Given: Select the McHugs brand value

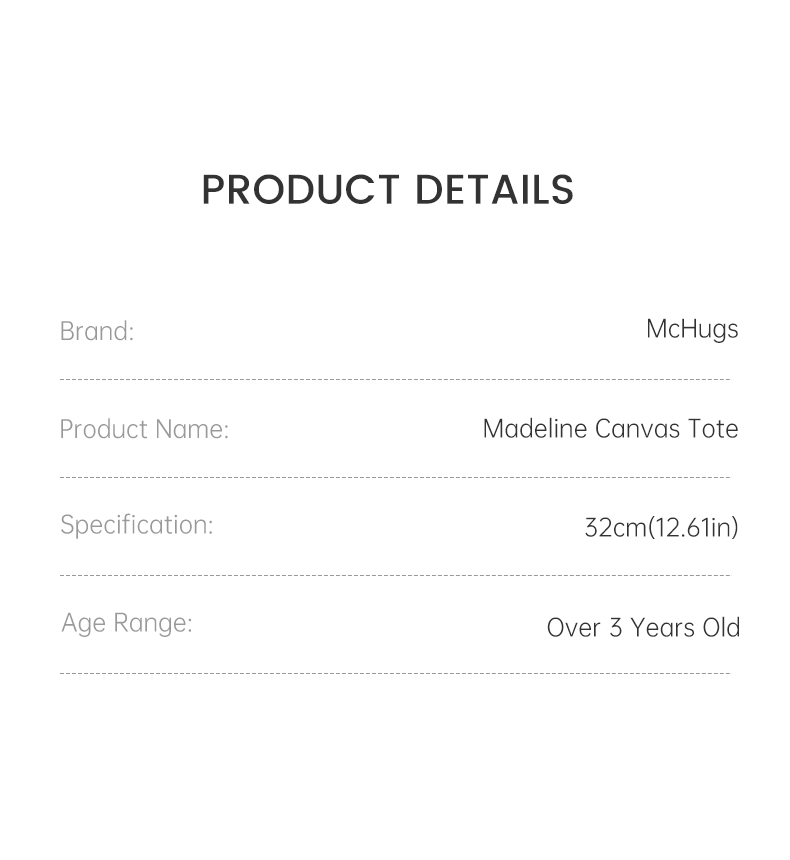Looking at the screenshot, I should pyautogui.click(x=692, y=329).
